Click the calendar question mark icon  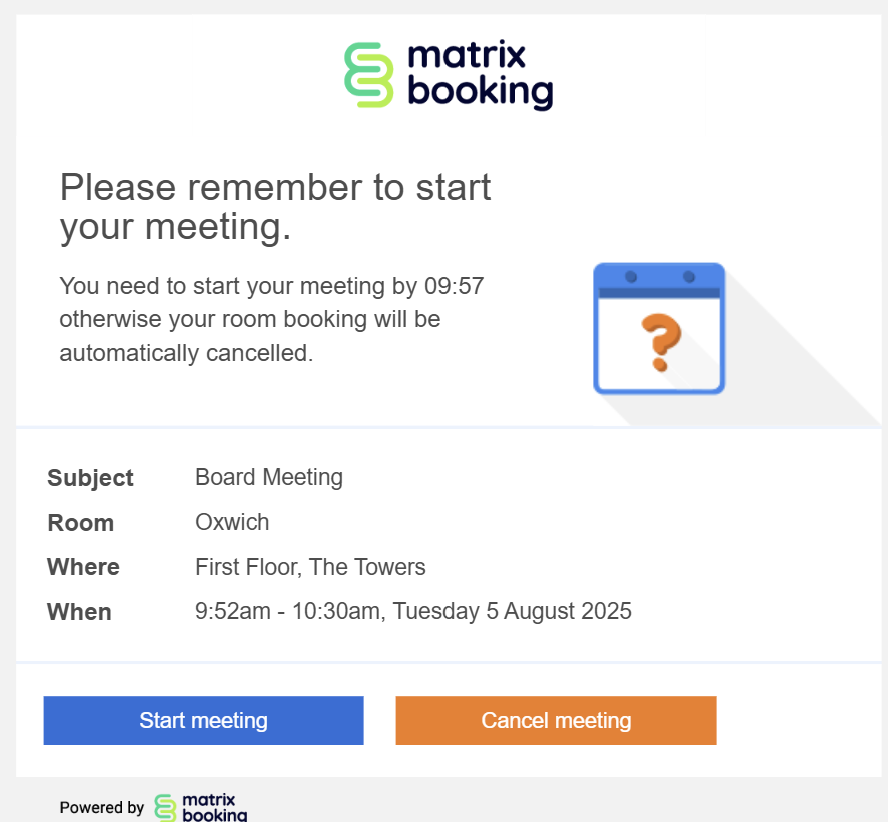(x=659, y=329)
